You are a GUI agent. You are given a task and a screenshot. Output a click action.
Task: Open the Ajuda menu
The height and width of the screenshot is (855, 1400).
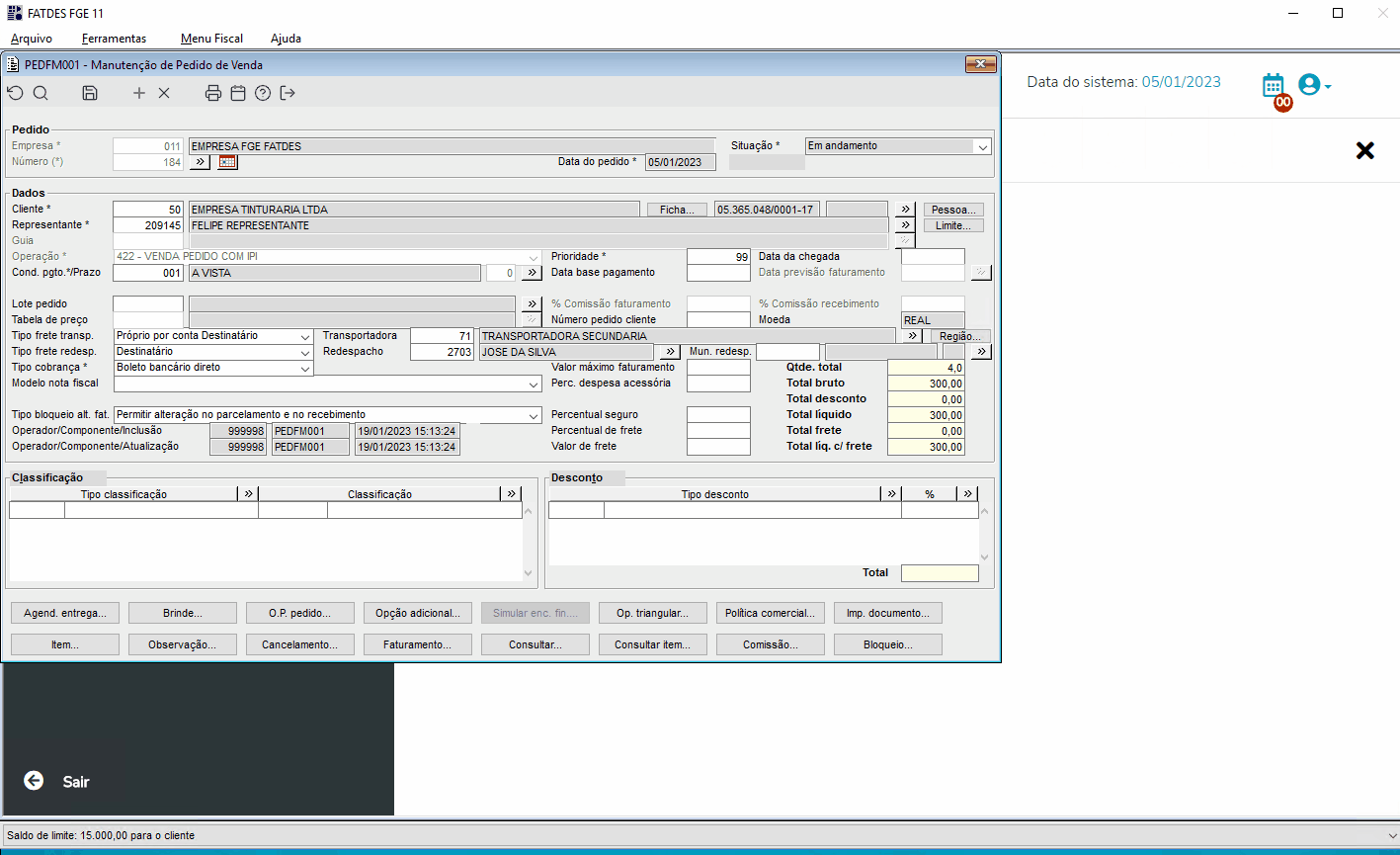pyautogui.click(x=286, y=39)
